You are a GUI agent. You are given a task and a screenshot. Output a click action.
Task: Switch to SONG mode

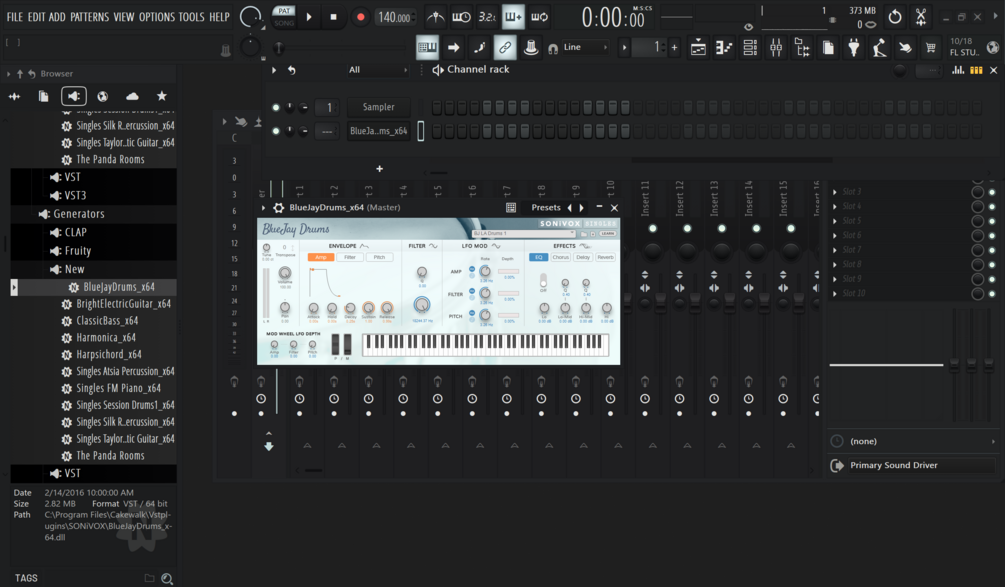[284, 23]
